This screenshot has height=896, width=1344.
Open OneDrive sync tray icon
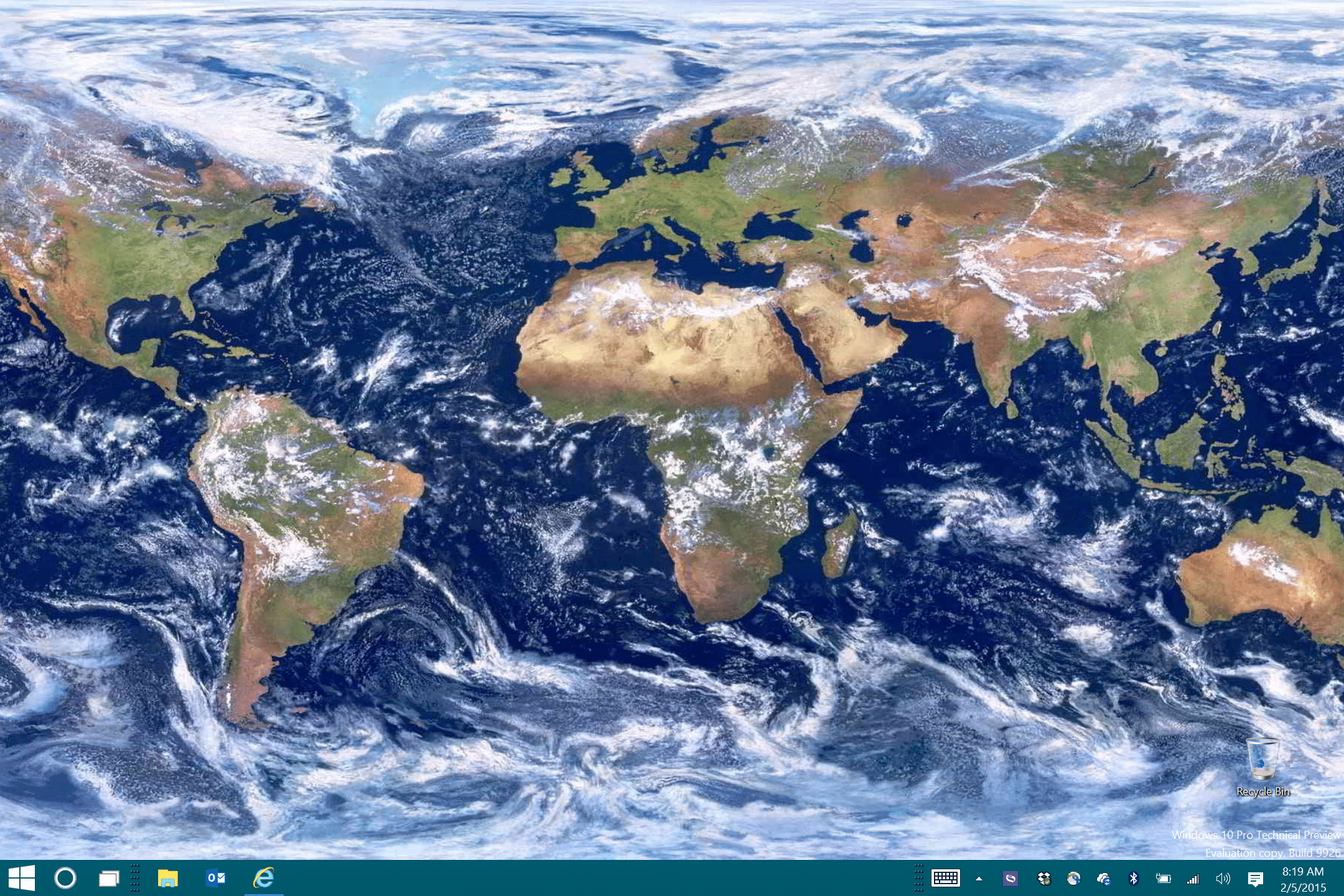(x=1104, y=879)
